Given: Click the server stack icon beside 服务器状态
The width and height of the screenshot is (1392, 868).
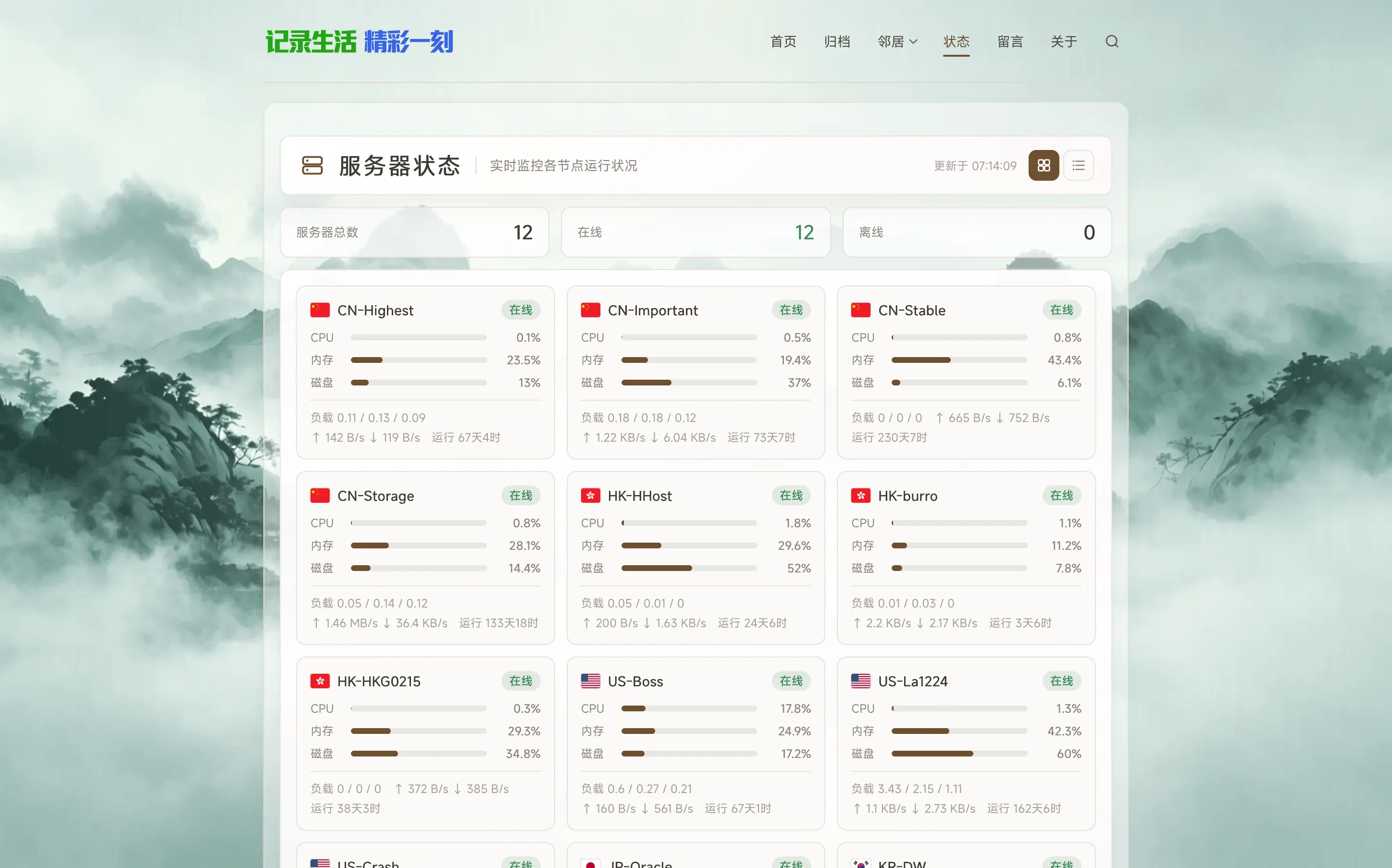Looking at the screenshot, I should pyautogui.click(x=312, y=165).
